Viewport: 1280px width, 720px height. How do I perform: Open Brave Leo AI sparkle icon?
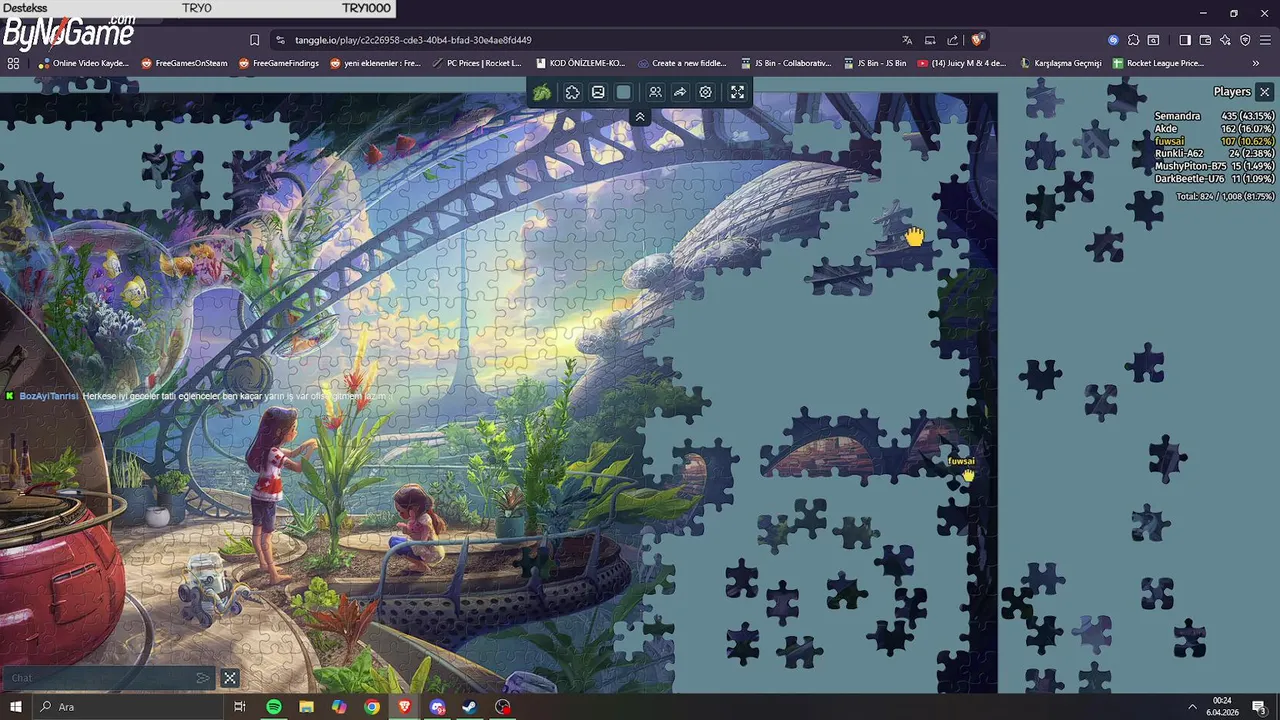(1225, 40)
